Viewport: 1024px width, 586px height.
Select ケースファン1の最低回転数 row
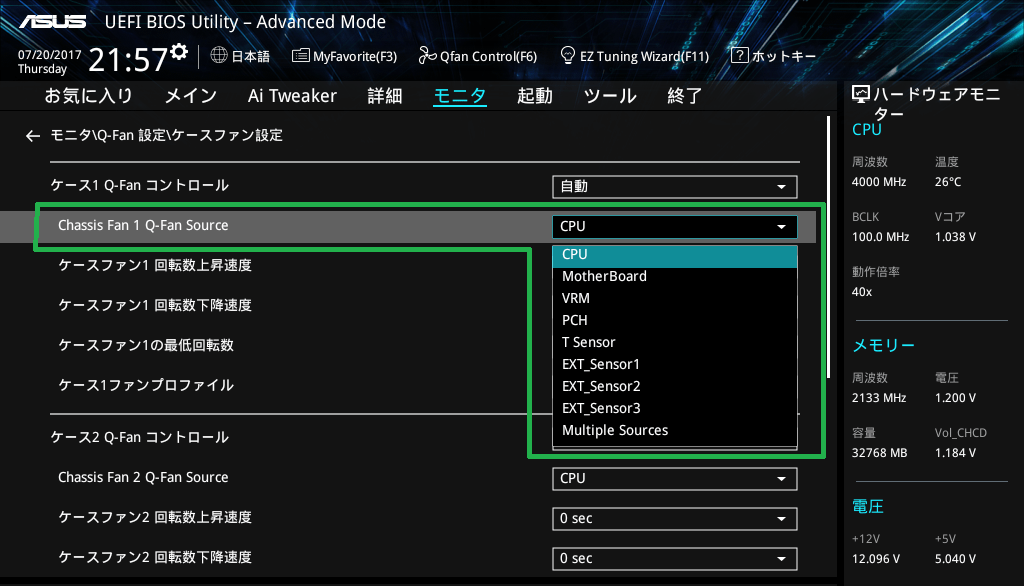click(x=146, y=346)
